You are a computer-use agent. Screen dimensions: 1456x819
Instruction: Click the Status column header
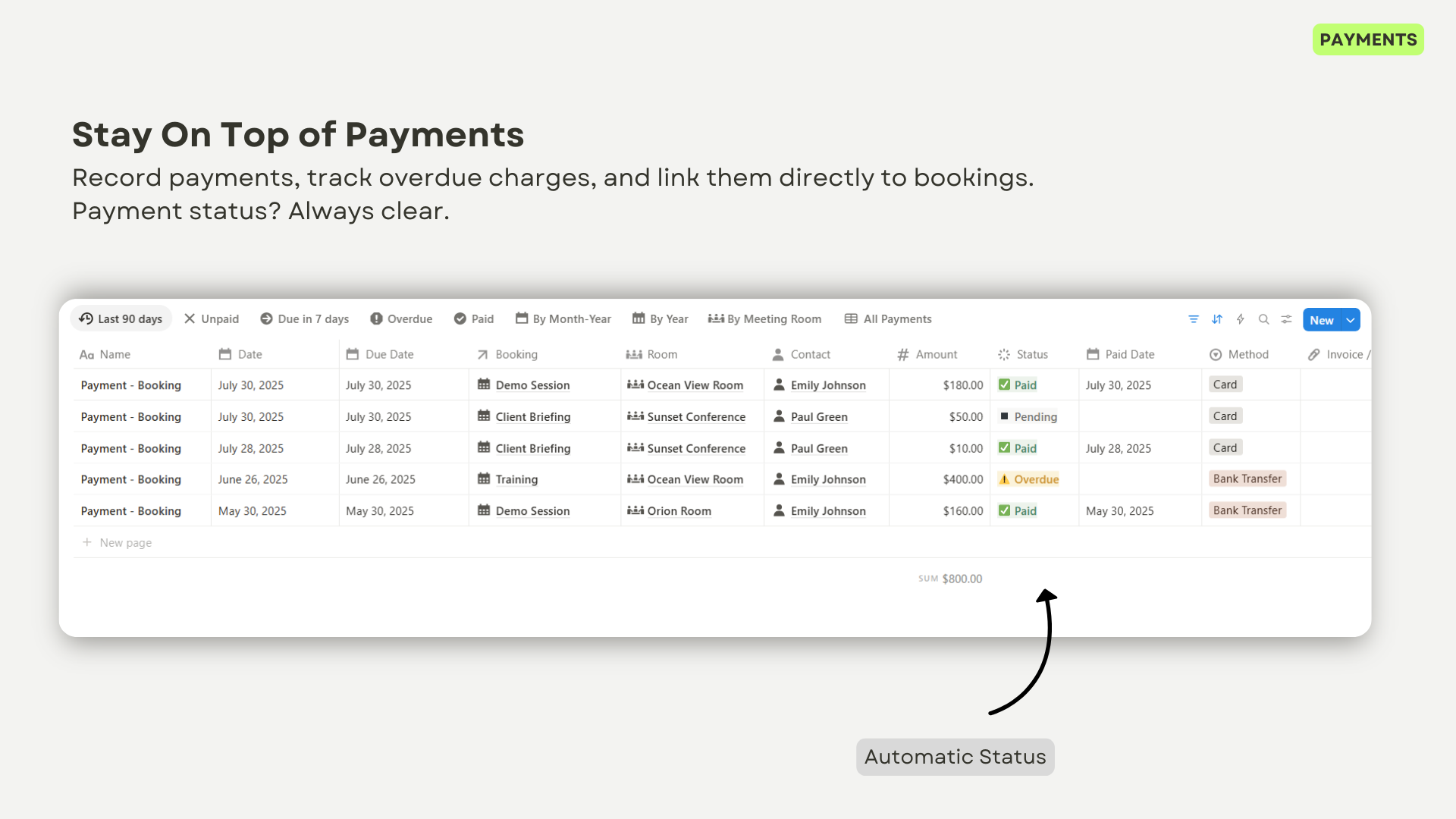pos(1023,354)
